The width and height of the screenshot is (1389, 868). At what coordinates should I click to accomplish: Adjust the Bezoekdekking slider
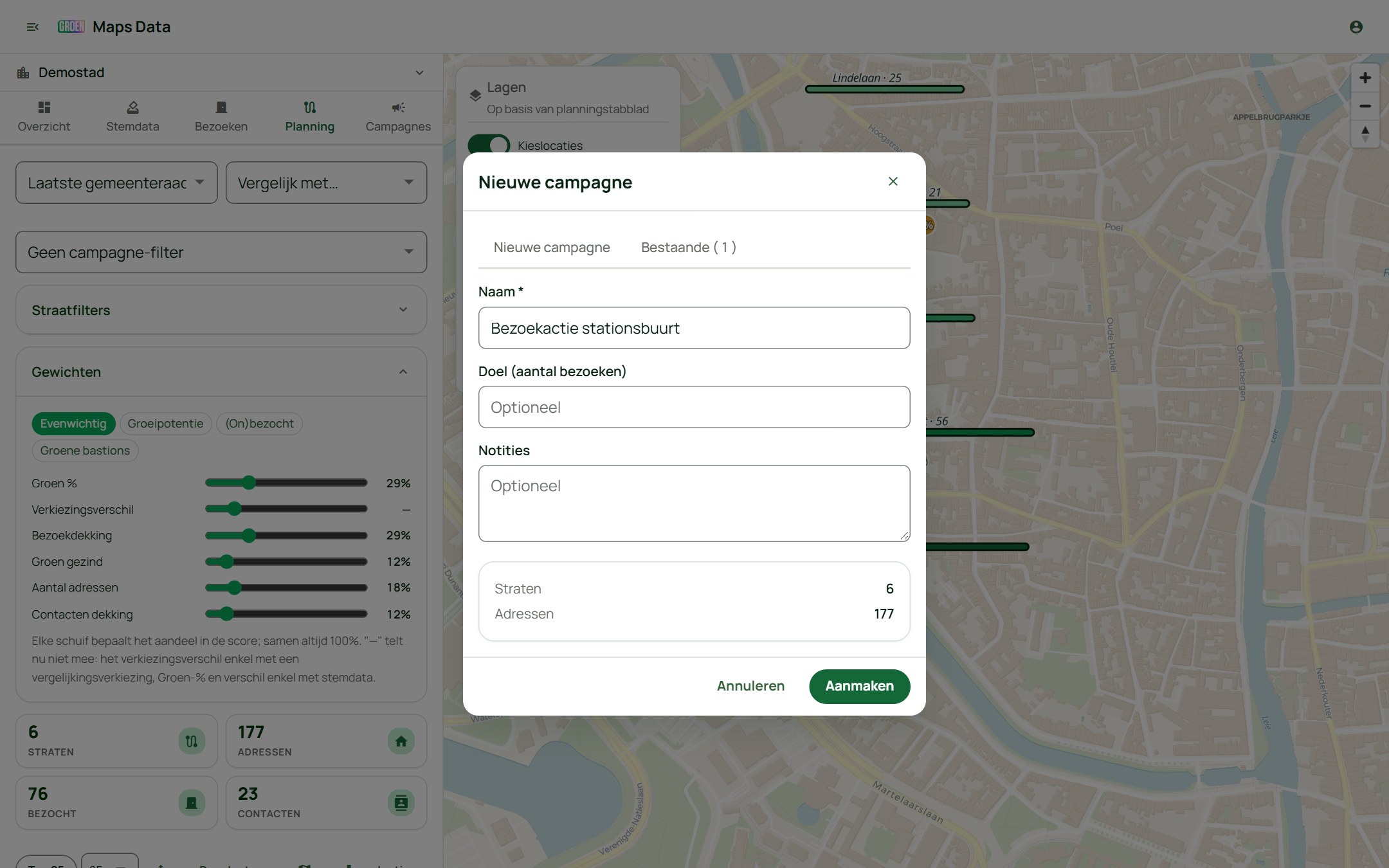(x=286, y=536)
